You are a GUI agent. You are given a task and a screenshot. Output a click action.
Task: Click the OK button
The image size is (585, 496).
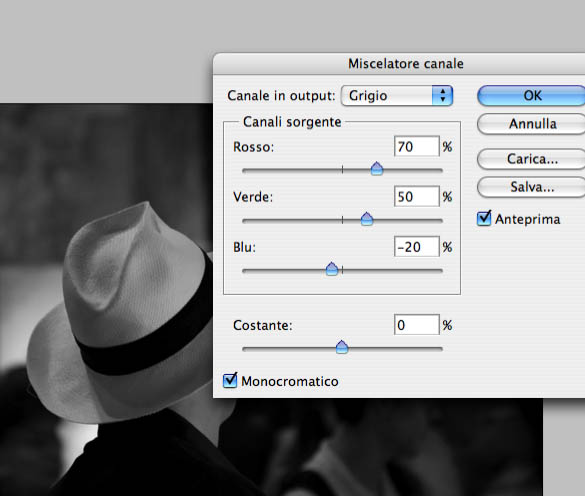tap(531, 96)
